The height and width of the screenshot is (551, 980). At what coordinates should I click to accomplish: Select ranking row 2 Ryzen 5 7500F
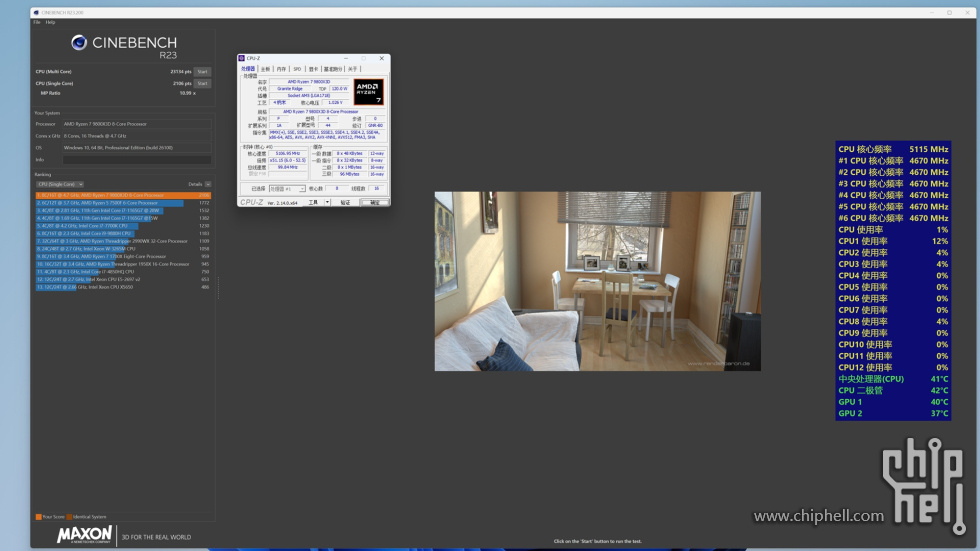(123, 203)
